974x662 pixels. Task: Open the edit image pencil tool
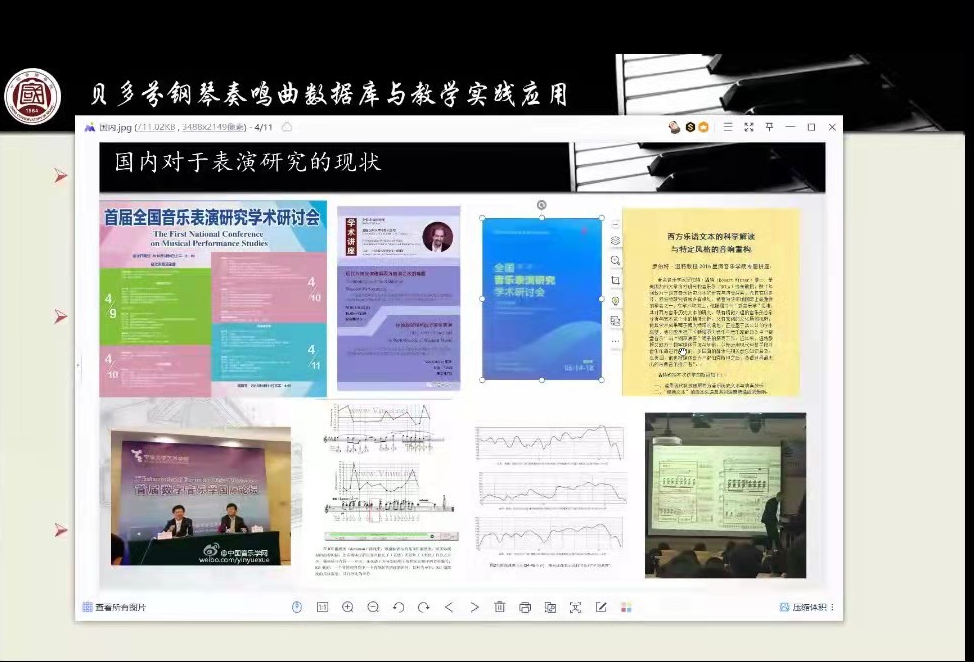[601, 607]
